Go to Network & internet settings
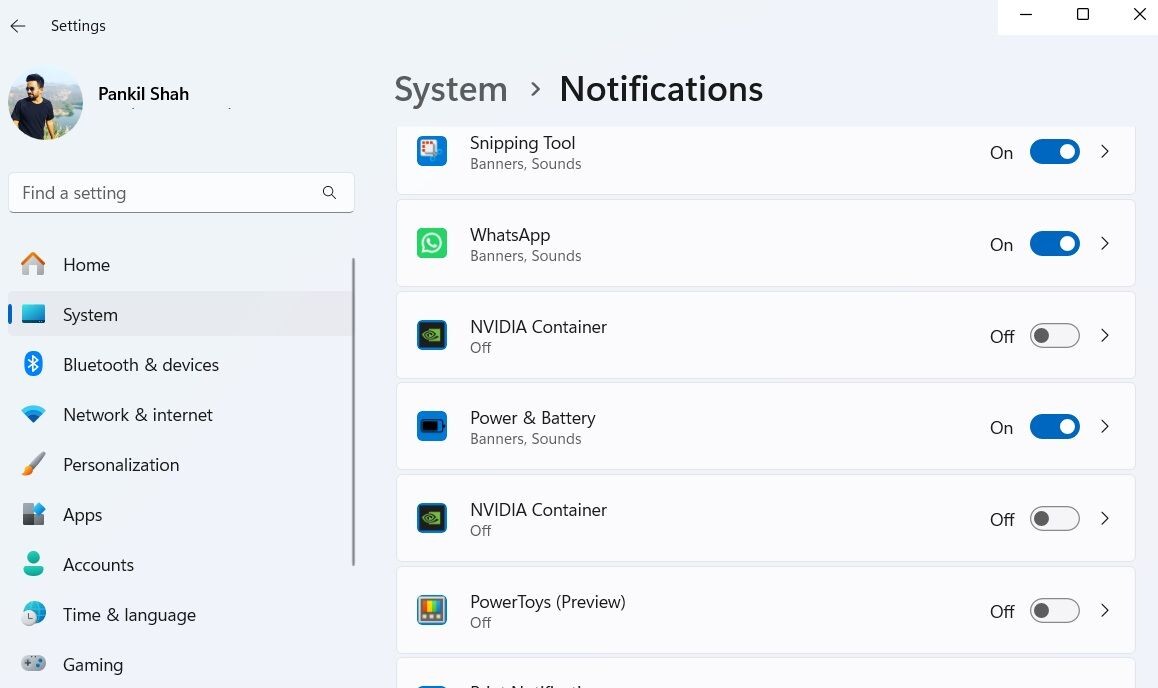Screen dimensions: 1158x688 click(x=179, y=415)
